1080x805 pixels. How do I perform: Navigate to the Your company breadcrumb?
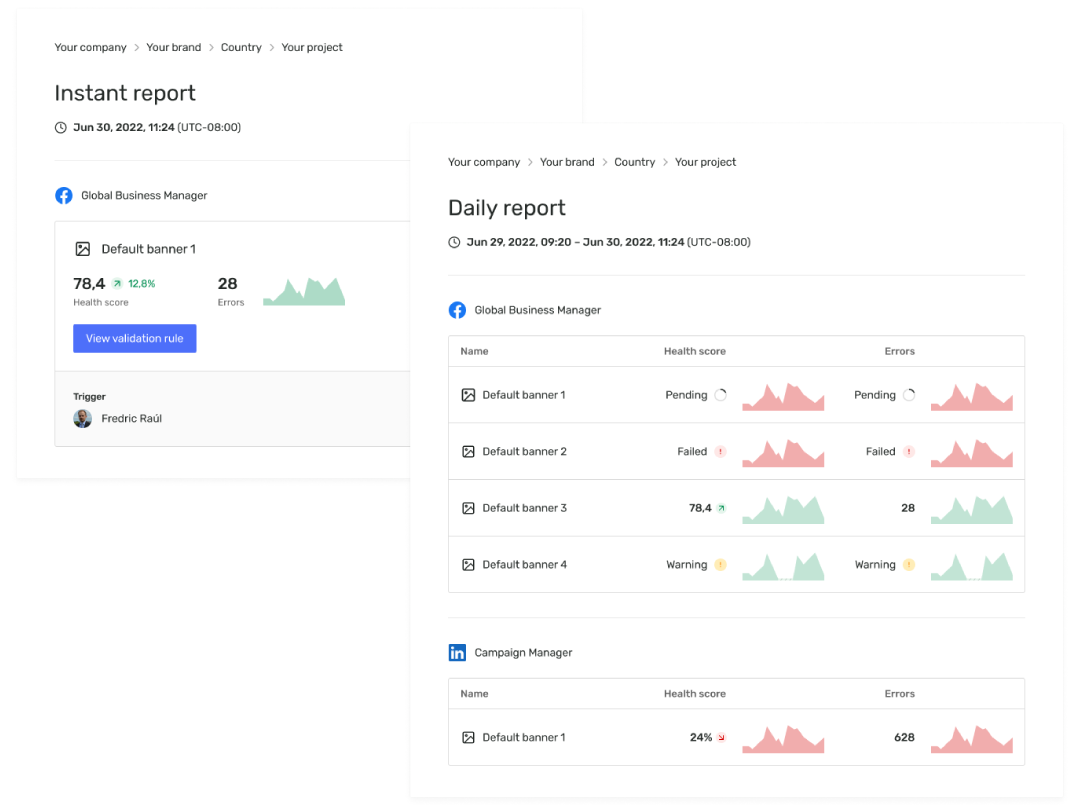pos(90,47)
